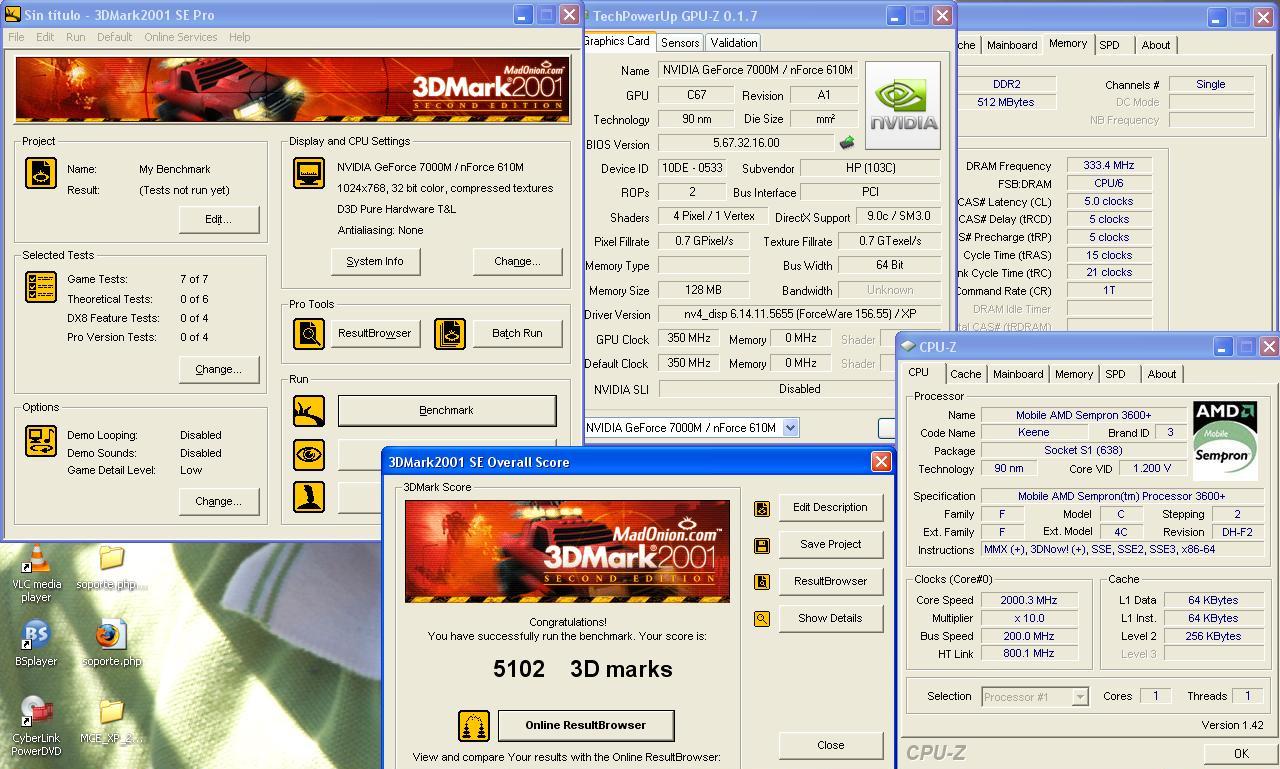Click the Save Project floppy icon
Viewport: 1280px width, 769px height.
coord(762,545)
